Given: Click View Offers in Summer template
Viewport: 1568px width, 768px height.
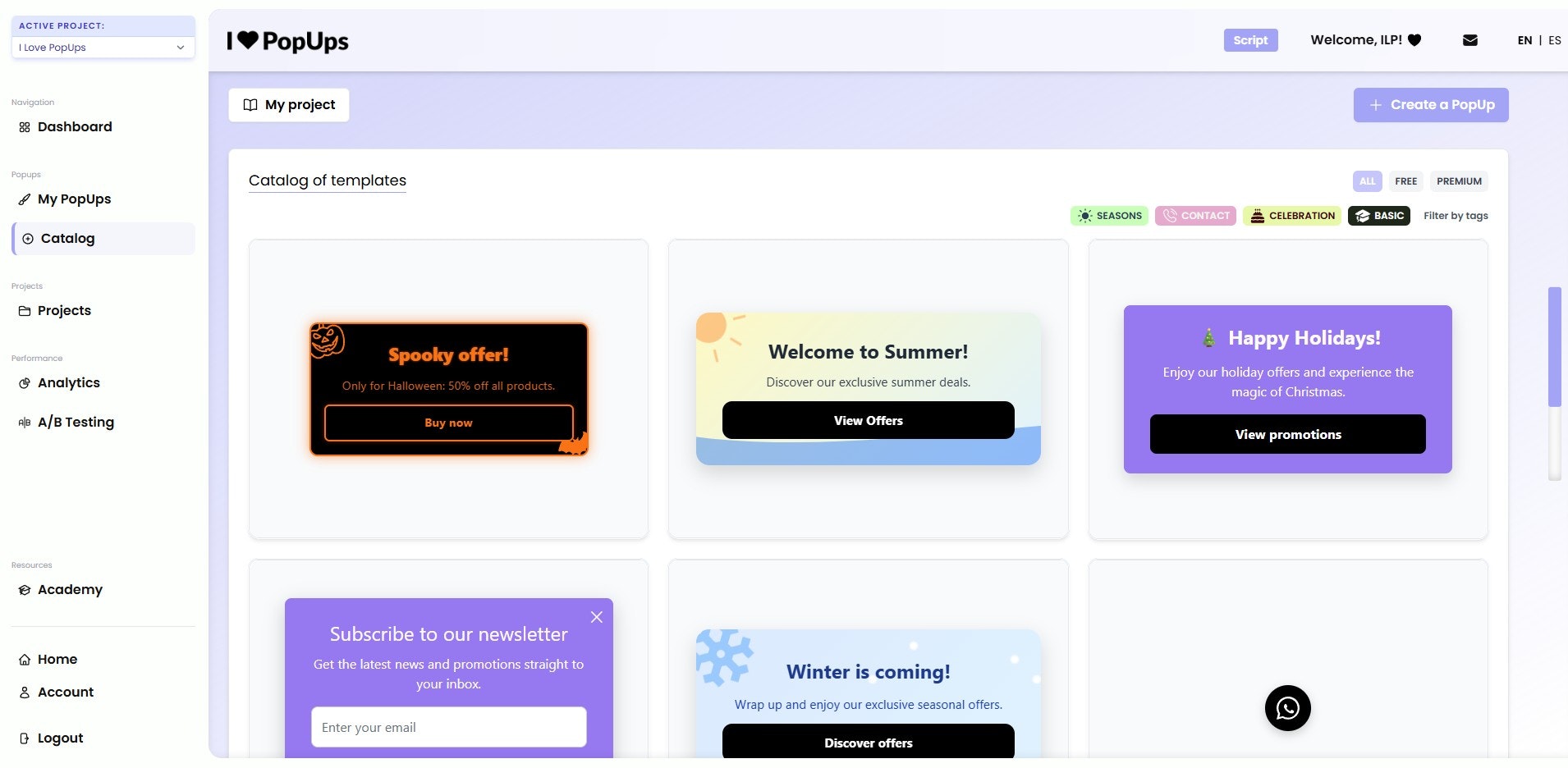Looking at the screenshot, I should (x=869, y=420).
